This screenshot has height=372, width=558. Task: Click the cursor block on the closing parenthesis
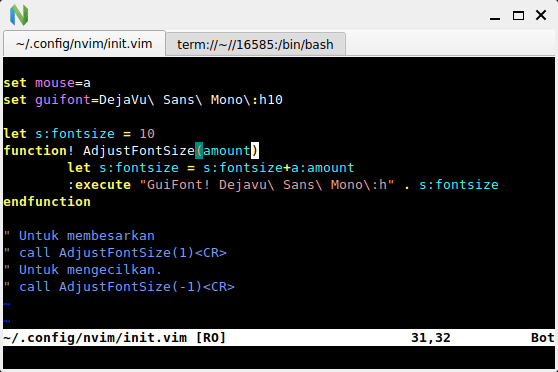tap(255, 151)
